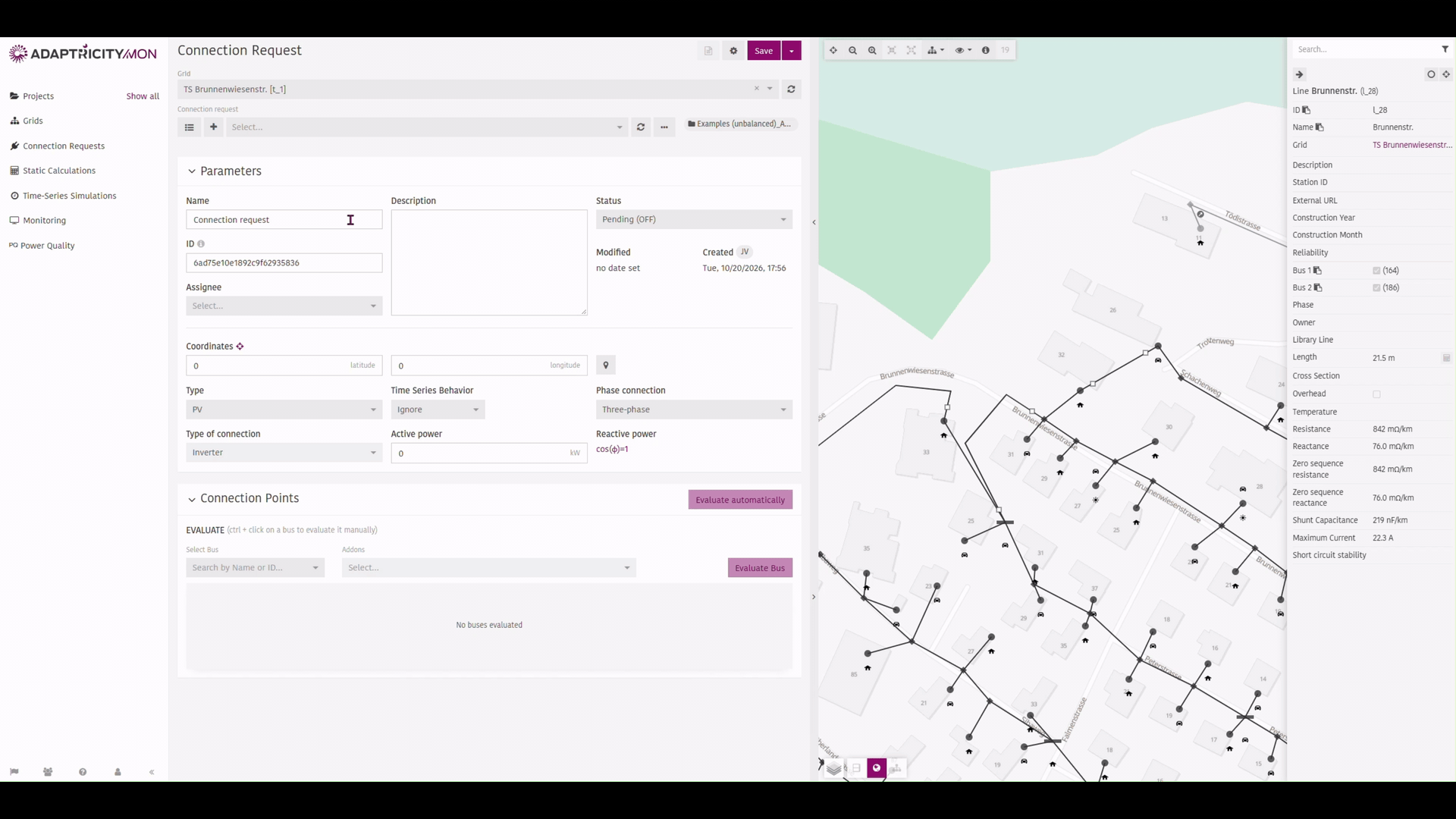This screenshot has width=1456, height=819.
Task: Clear the selected grid TS Brunnenwiesenstr.
Action: 756,89
